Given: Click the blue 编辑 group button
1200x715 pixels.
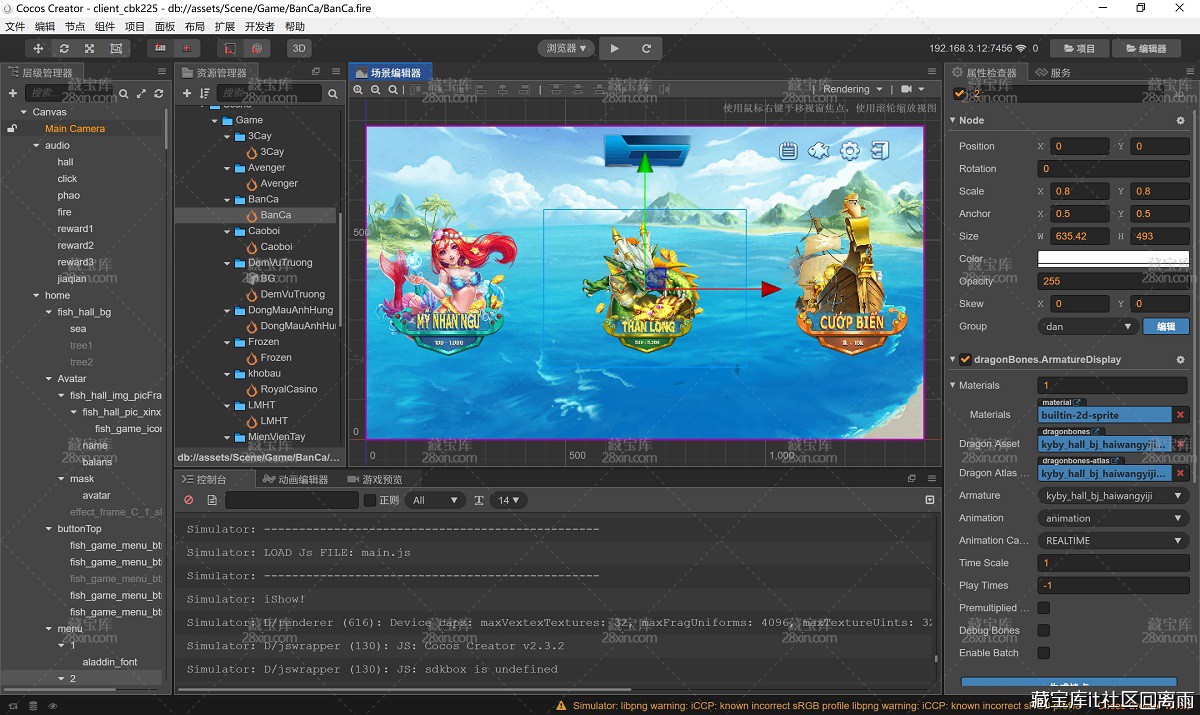Looking at the screenshot, I should point(1166,326).
